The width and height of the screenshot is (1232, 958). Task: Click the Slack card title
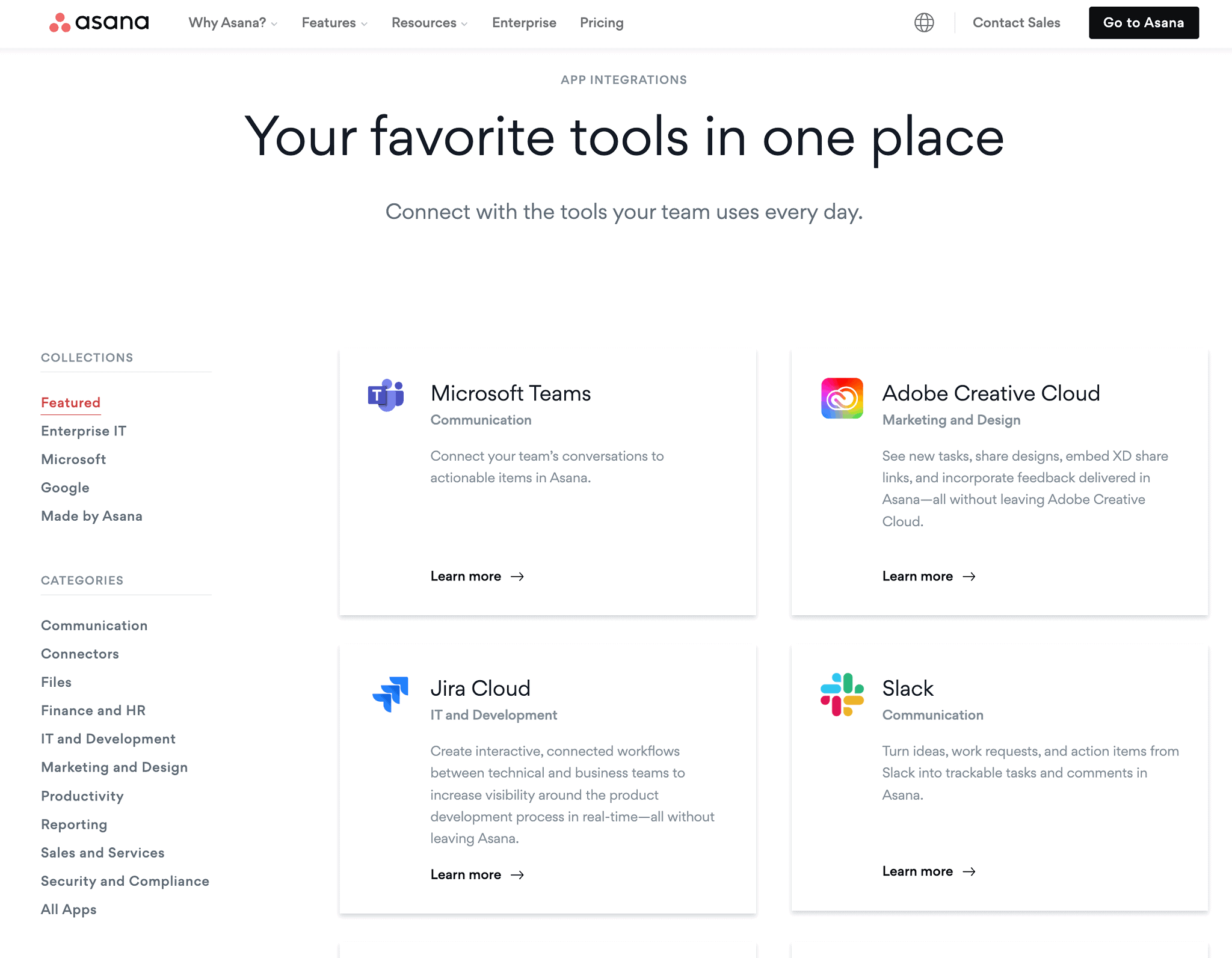click(x=908, y=689)
